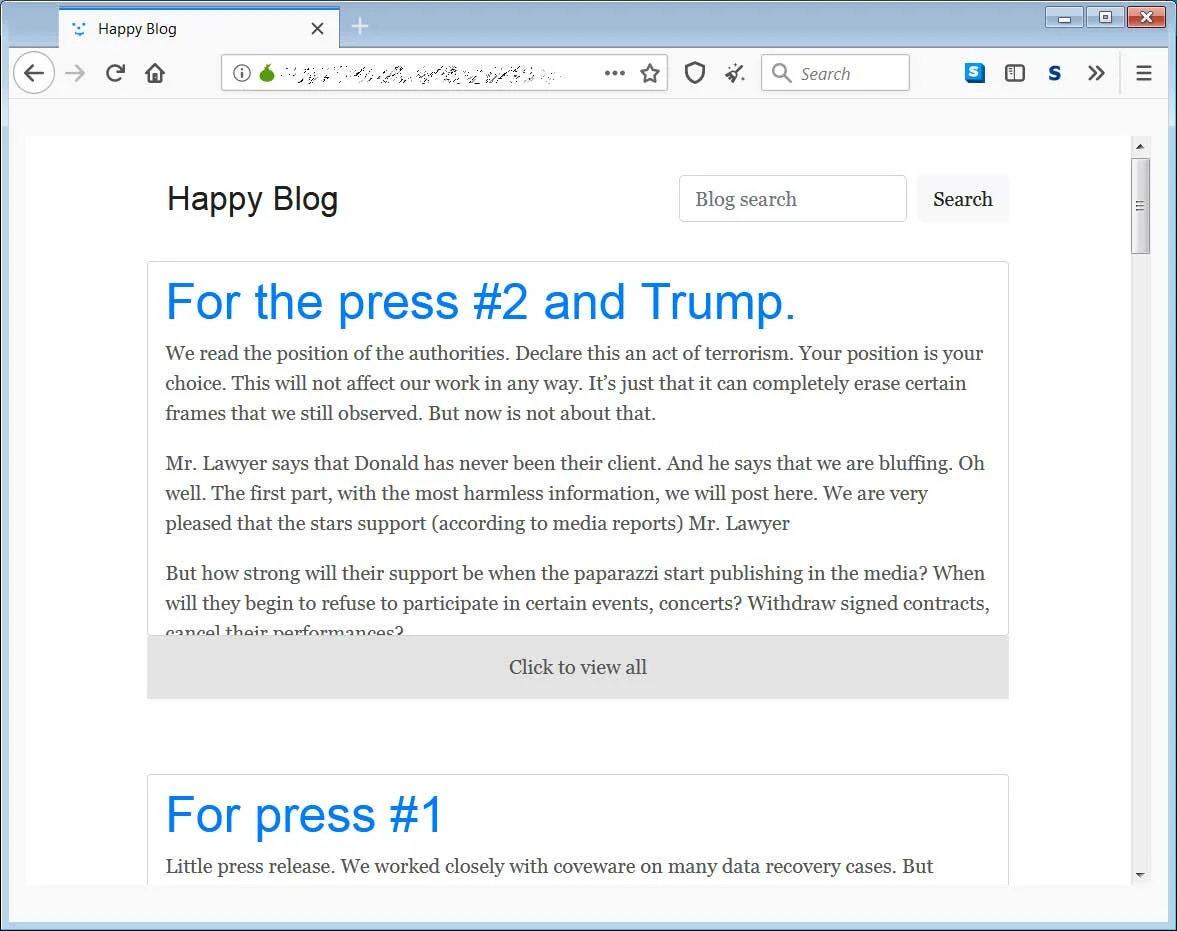Open the 'For press #1' post
1177x931 pixels.
coord(304,815)
